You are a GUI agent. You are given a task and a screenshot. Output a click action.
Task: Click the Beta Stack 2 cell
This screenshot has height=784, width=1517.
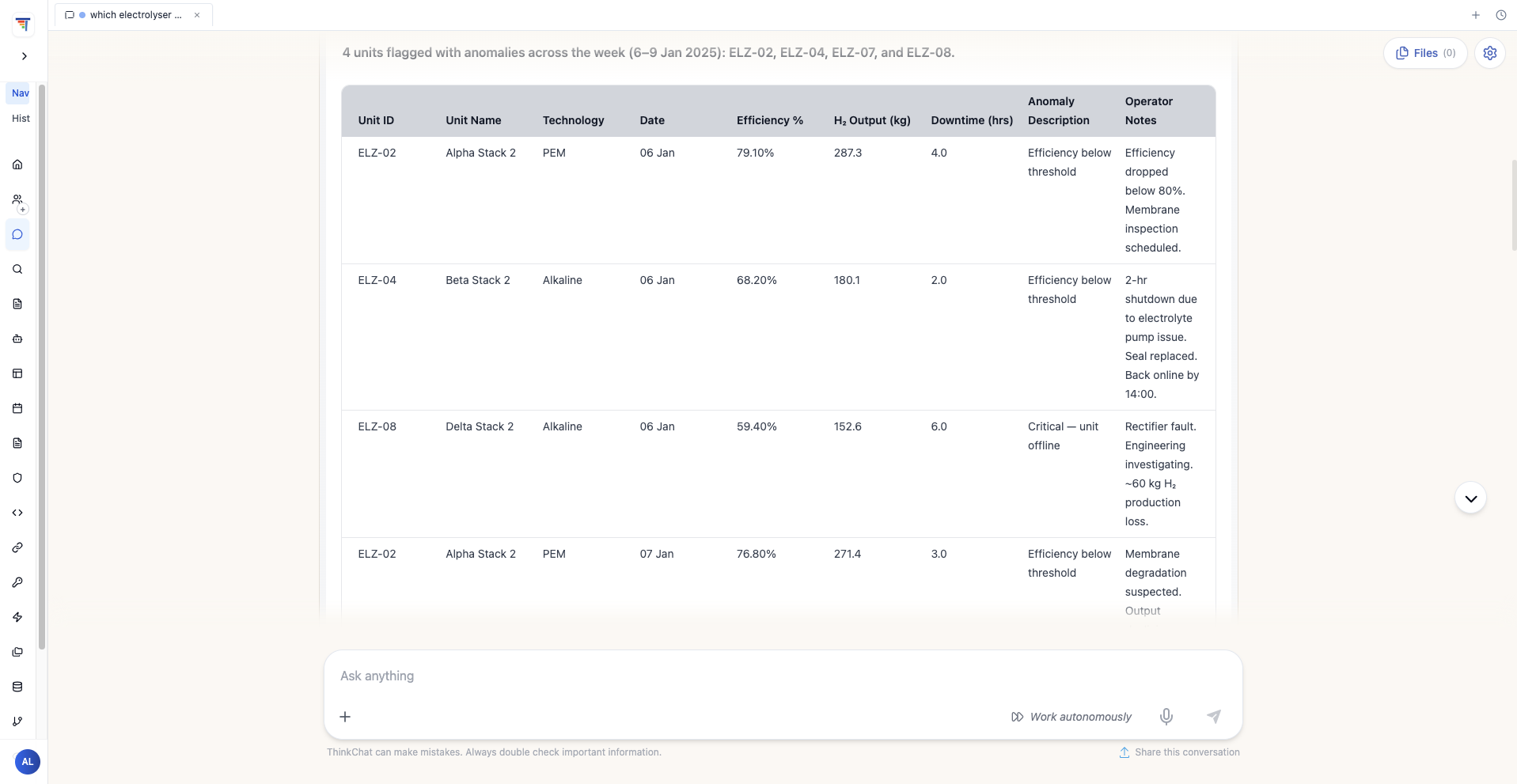click(478, 280)
